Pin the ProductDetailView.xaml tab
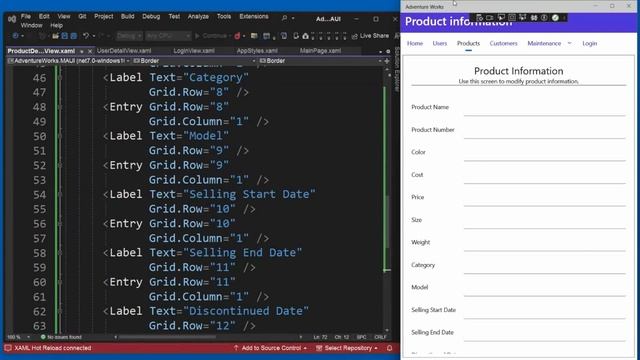The height and width of the screenshot is (360, 640). pyautogui.click(x=82, y=51)
